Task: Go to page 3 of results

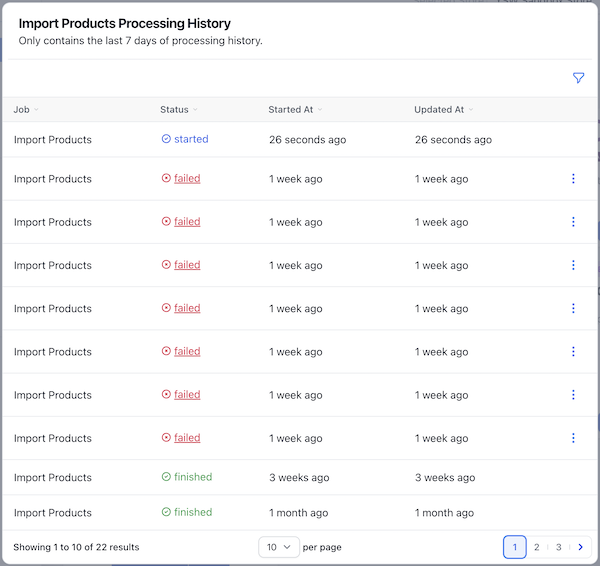Action: pyautogui.click(x=558, y=547)
